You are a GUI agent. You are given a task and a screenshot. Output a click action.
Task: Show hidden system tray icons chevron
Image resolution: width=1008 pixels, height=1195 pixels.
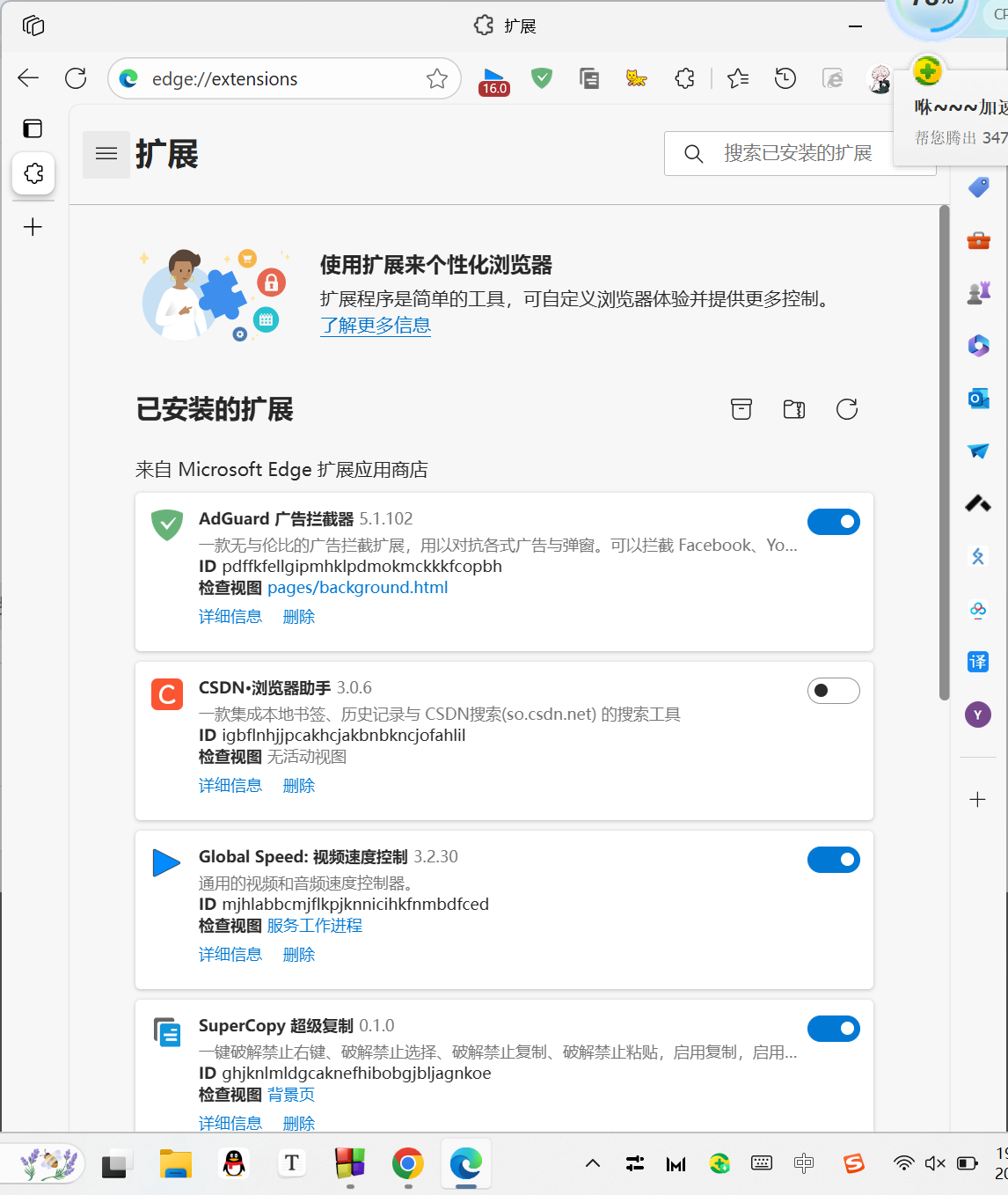tap(593, 1163)
